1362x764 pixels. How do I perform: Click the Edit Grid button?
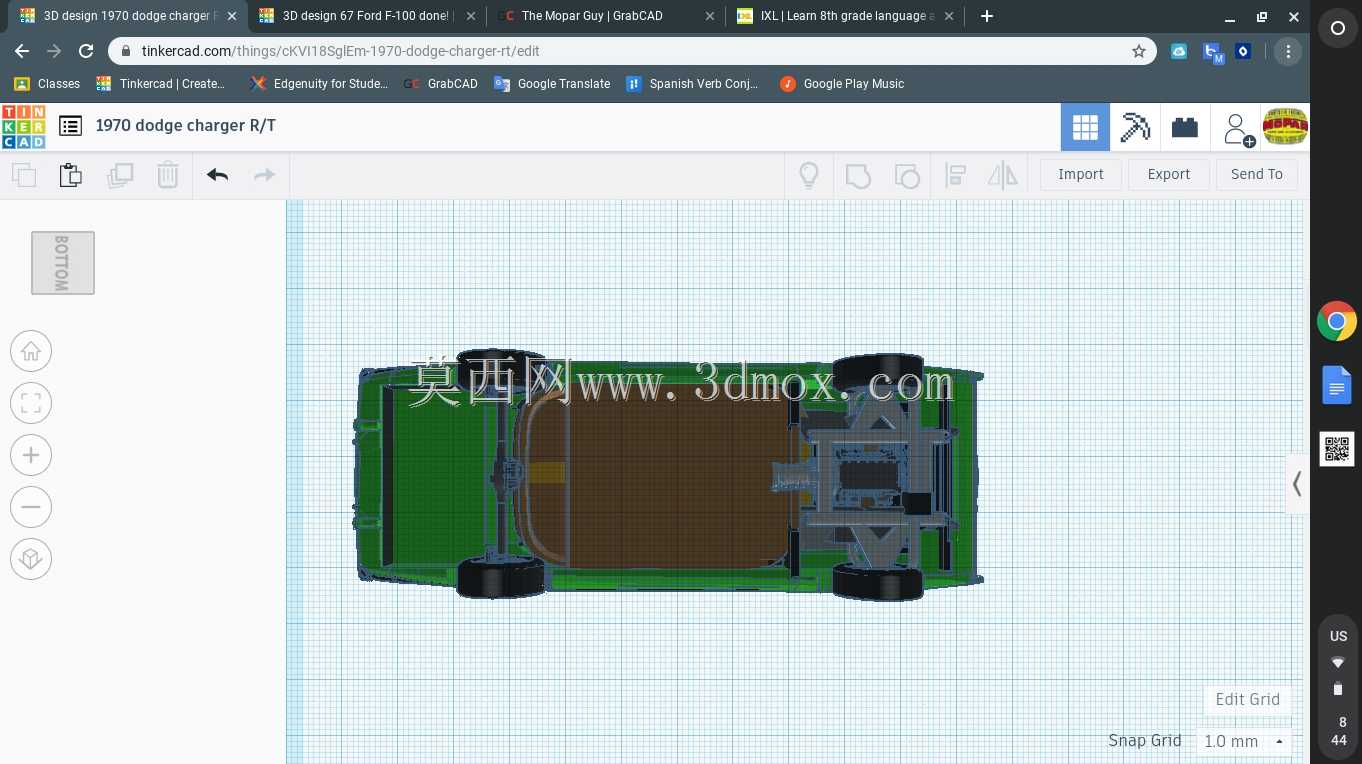[1247, 699]
